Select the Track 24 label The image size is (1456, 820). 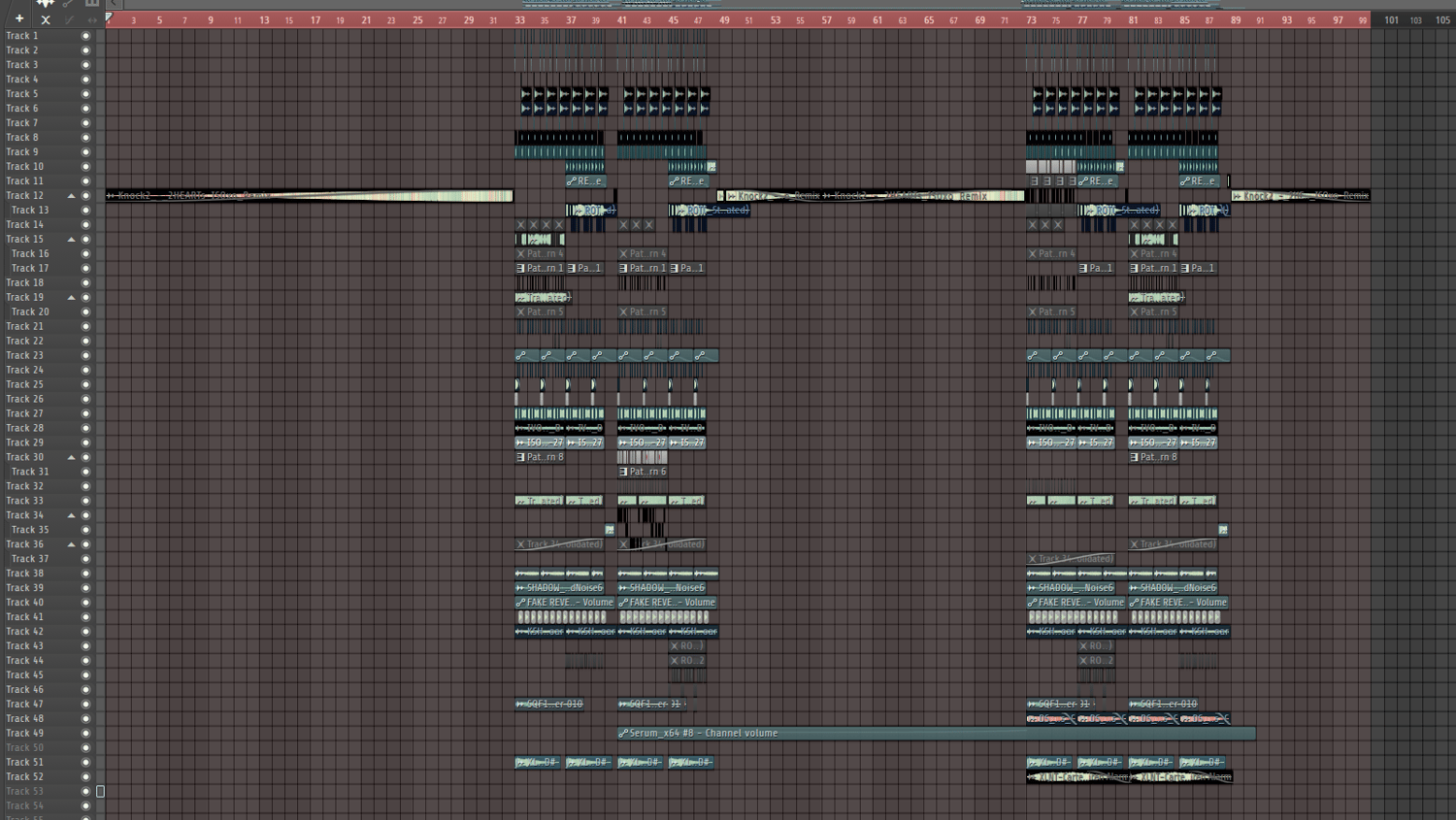point(24,370)
